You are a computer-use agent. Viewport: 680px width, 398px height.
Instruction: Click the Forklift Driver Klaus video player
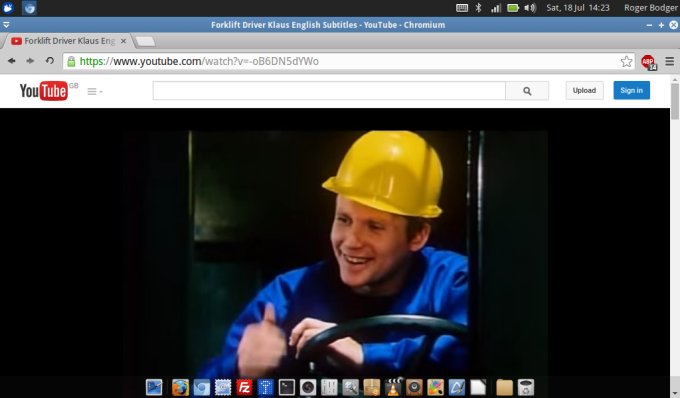(x=335, y=254)
